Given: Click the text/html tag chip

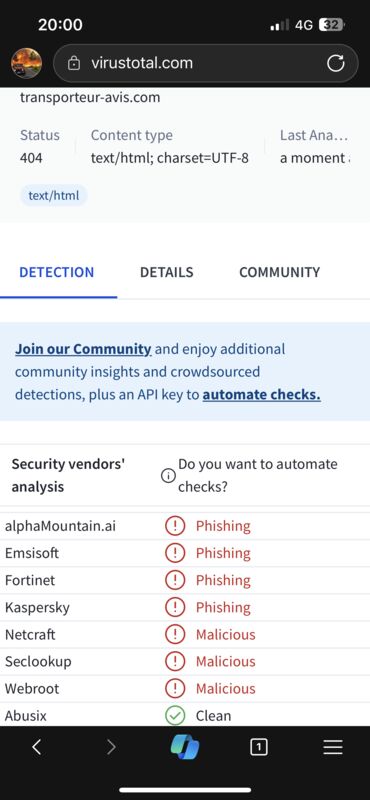Looking at the screenshot, I should [x=54, y=195].
